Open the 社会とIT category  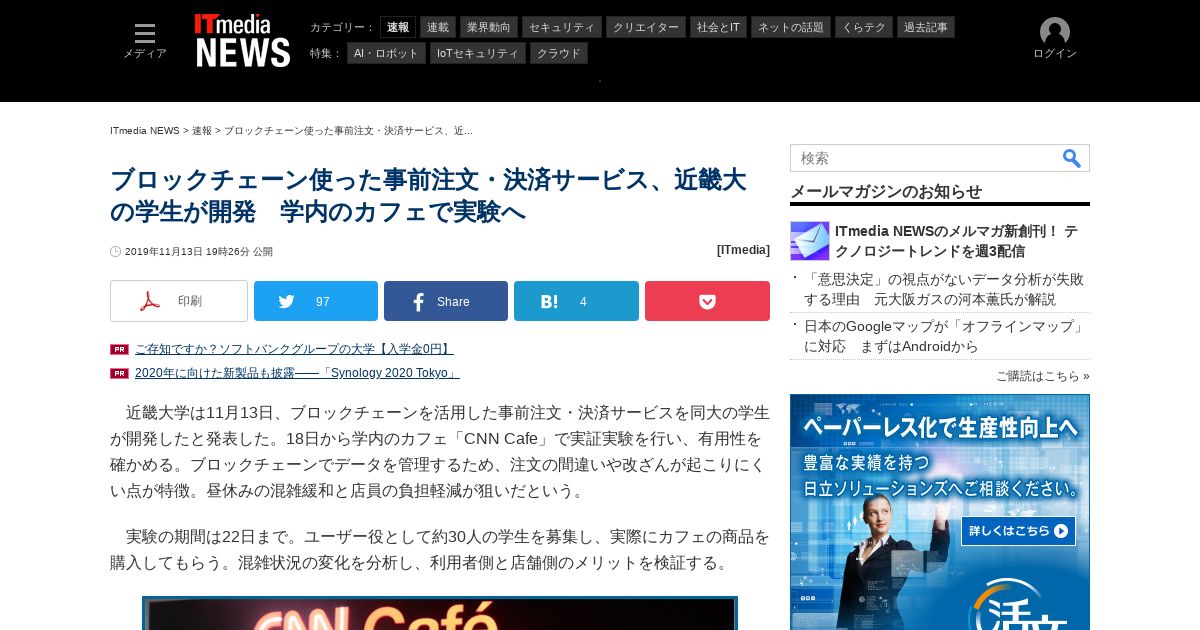[718, 27]
